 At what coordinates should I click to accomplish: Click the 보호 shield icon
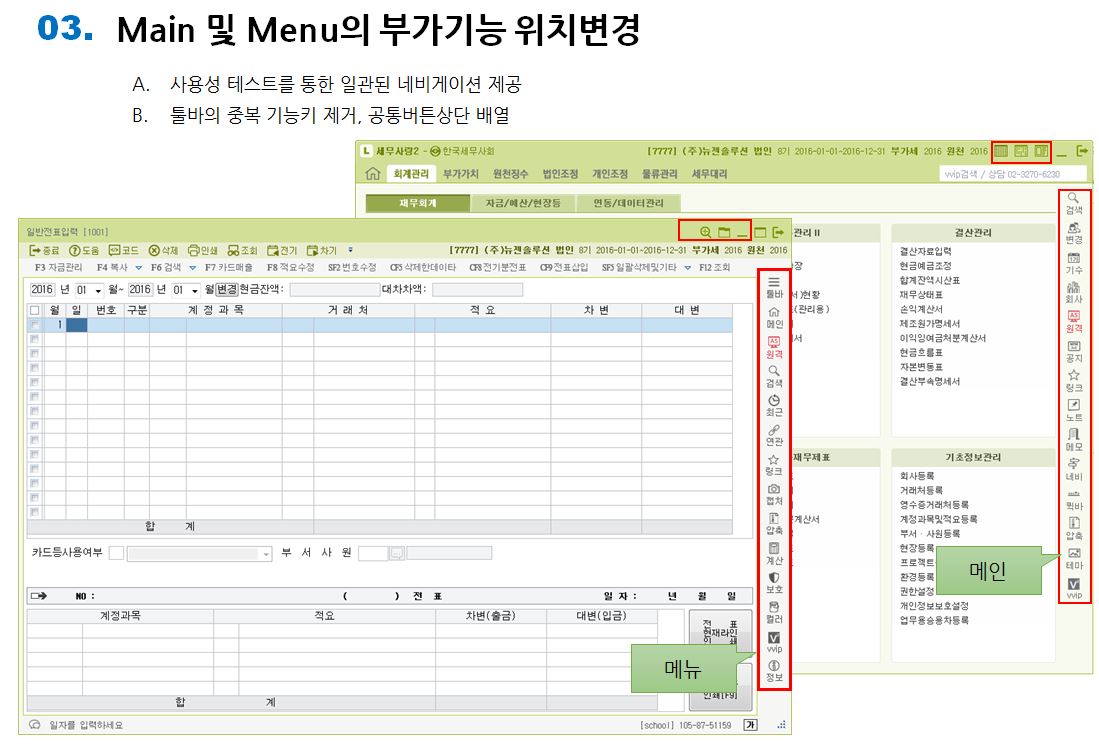point(773,580)
